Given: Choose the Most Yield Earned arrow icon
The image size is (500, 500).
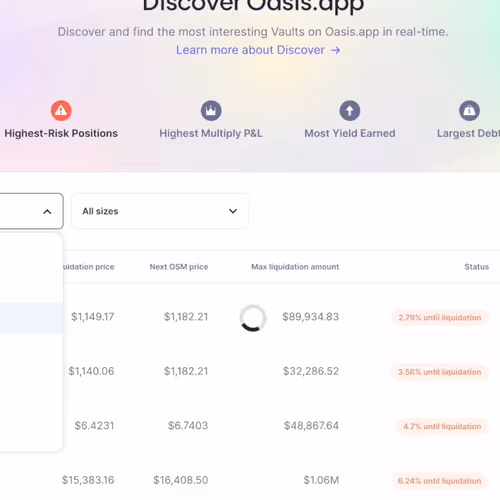Looking at the screenshot, I should click(350, 110).
